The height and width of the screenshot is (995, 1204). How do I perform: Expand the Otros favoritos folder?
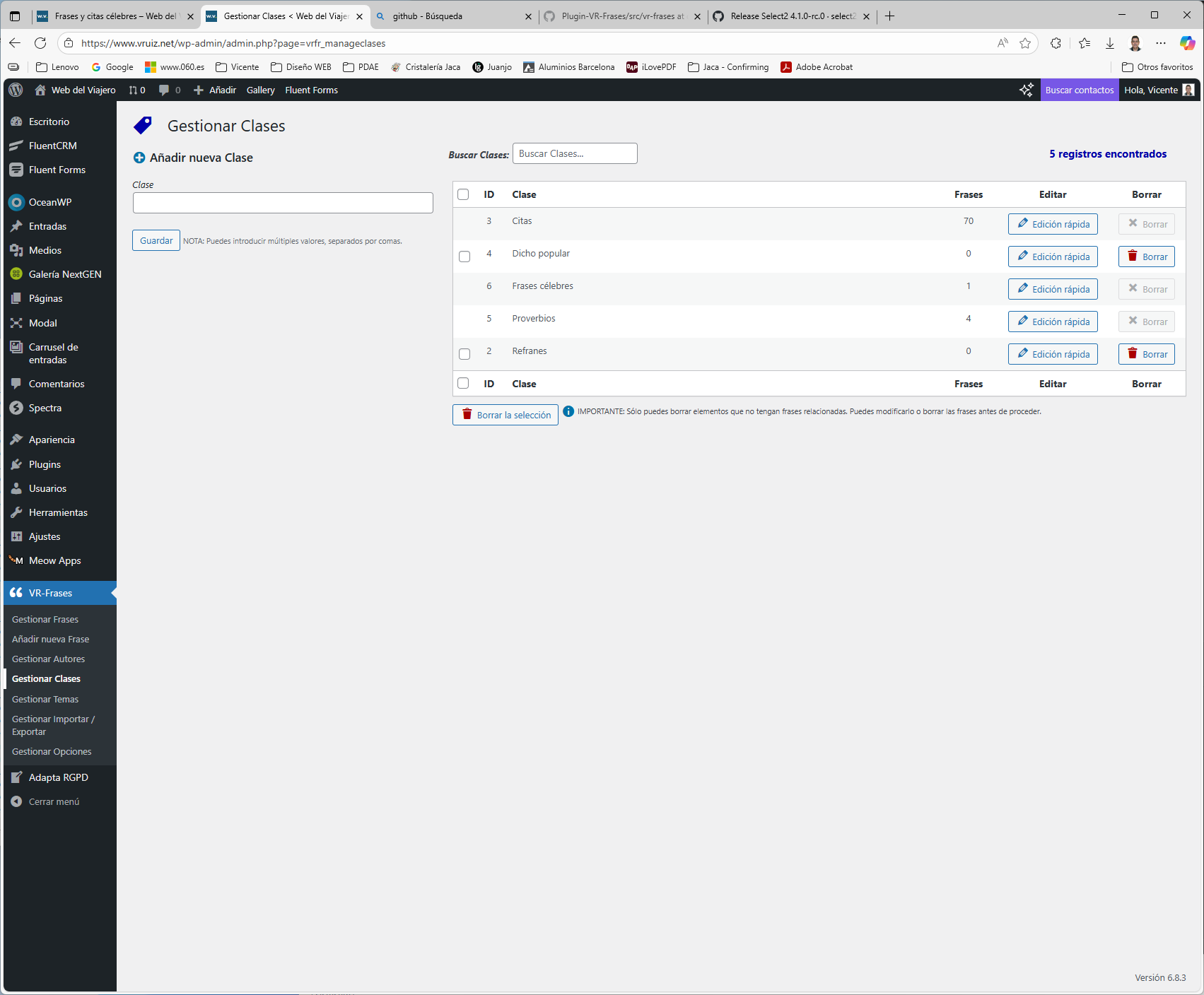point(1157,66)
